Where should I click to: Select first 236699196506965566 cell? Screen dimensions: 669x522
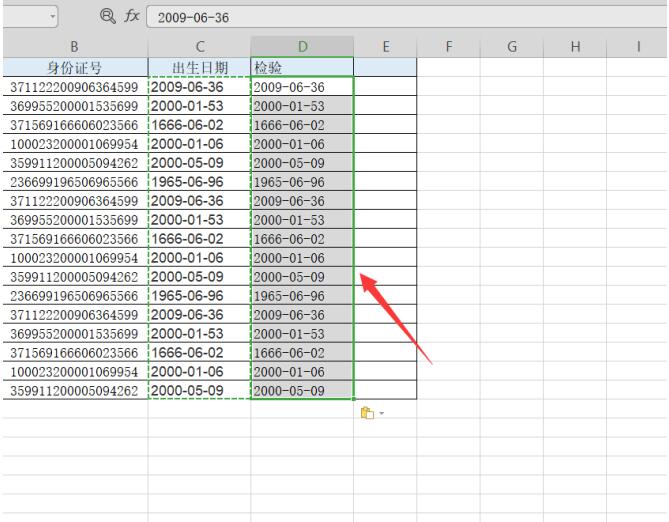tap(75, 181)
